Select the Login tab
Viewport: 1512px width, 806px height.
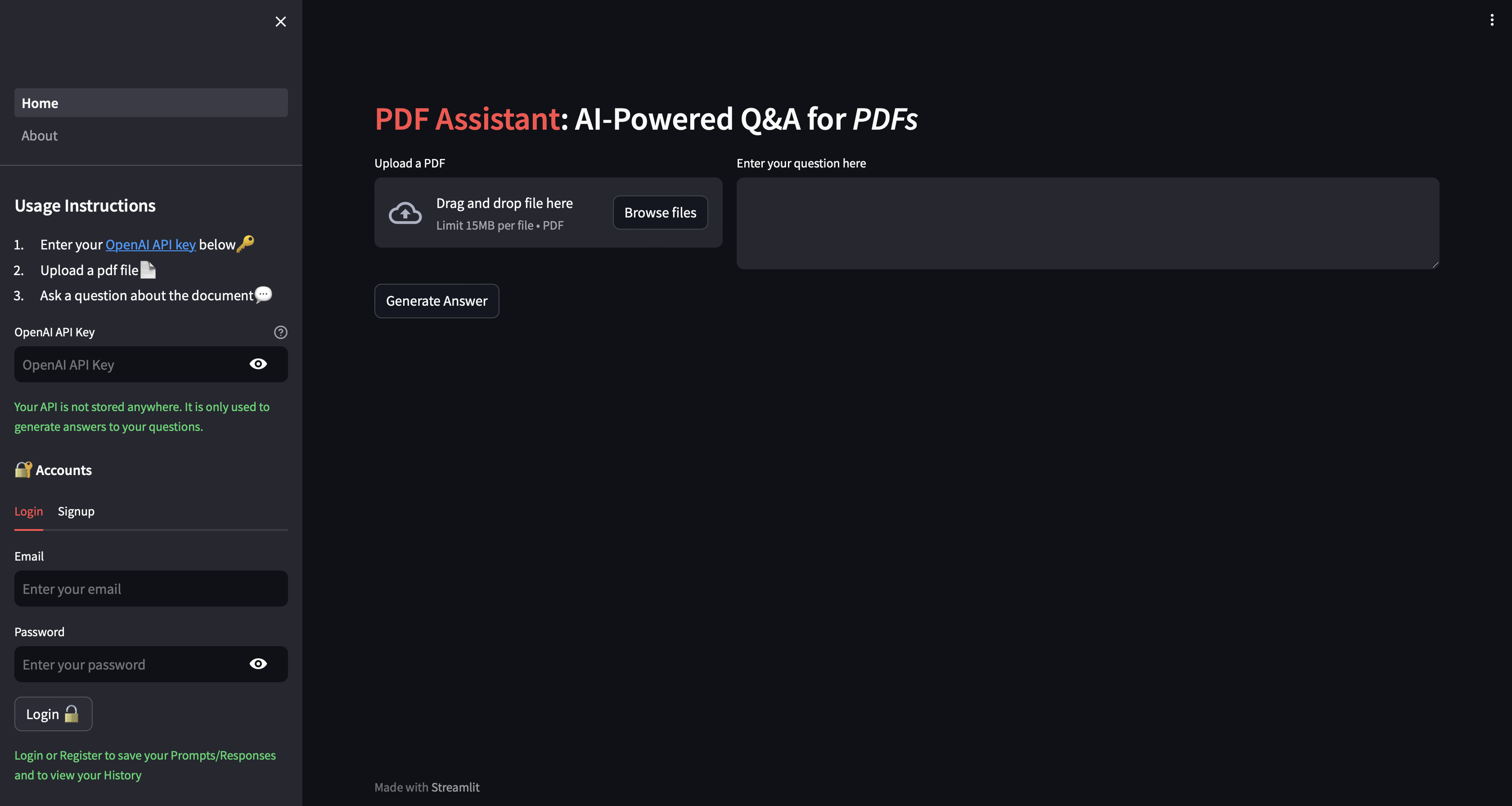28,511
